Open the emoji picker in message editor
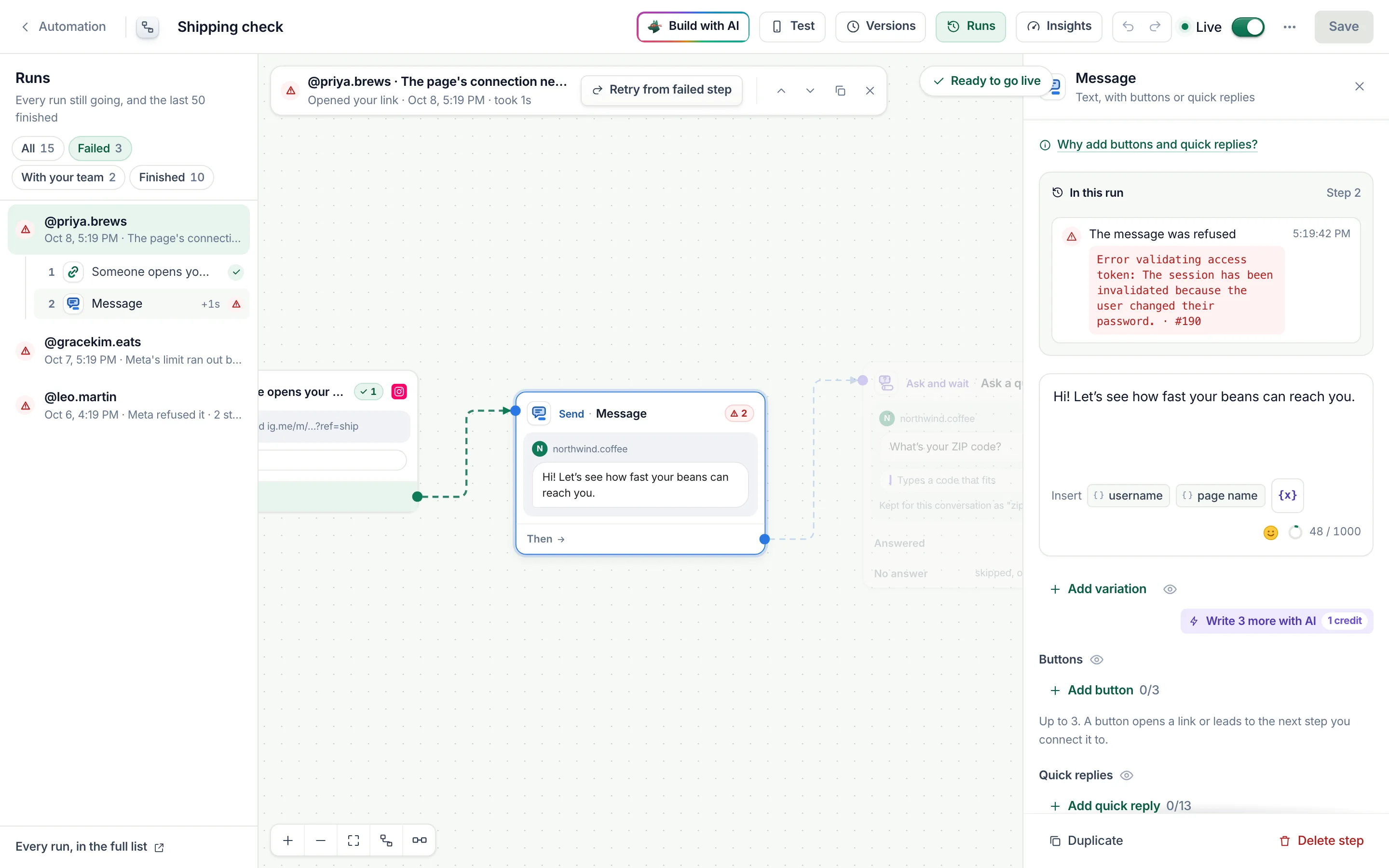 (x=1271, y=532)
